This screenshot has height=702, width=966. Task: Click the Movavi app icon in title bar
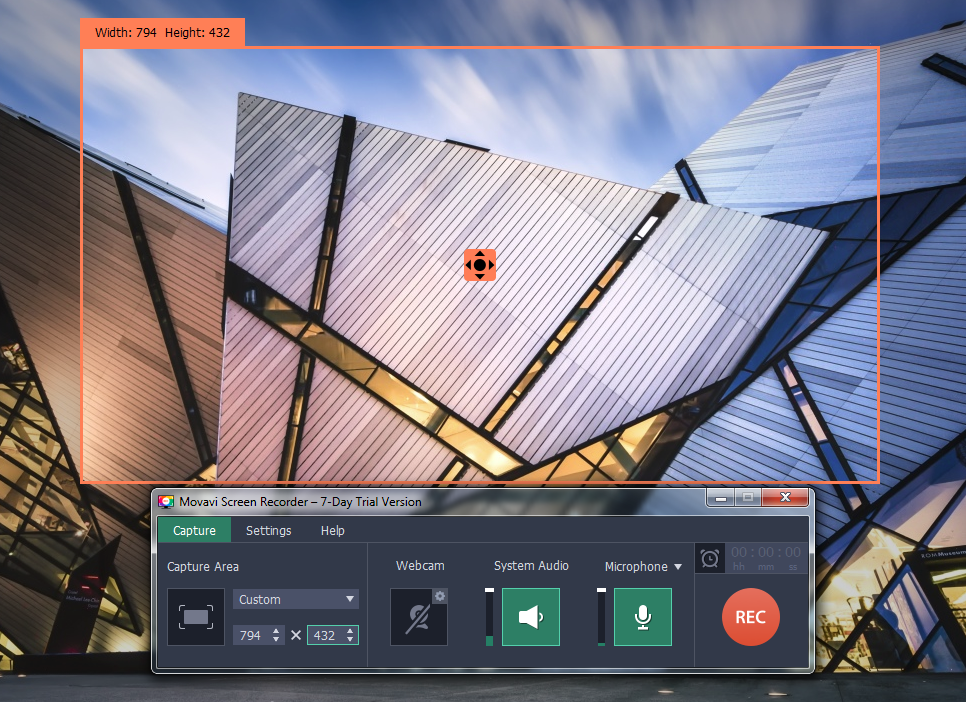167,501
